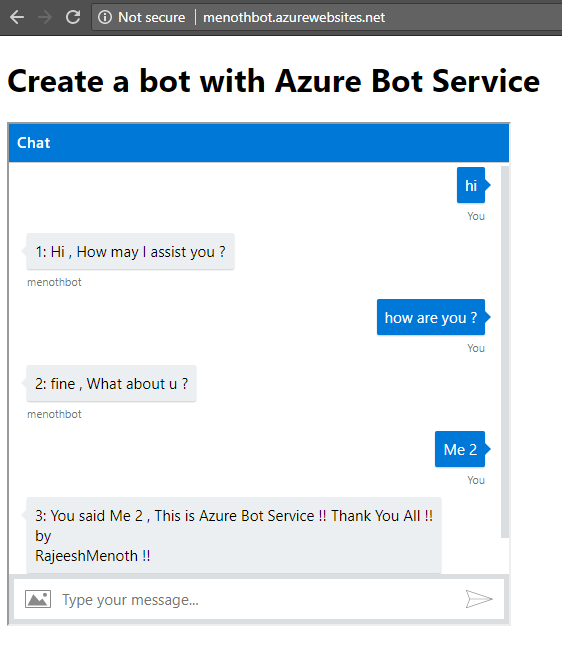The width and height of the screenshot is (562, 666).
Task: Click the browser forward arrow
Action: [45, 17]
